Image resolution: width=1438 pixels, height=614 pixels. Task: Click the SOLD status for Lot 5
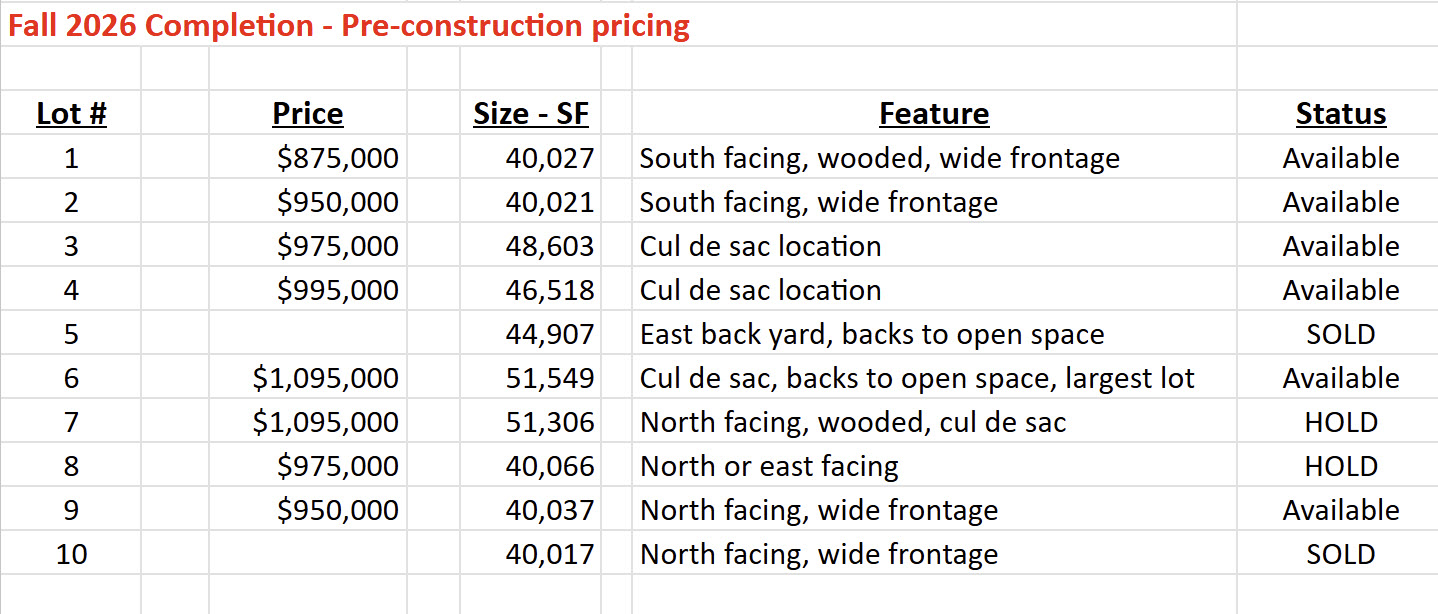[1341, 334]
